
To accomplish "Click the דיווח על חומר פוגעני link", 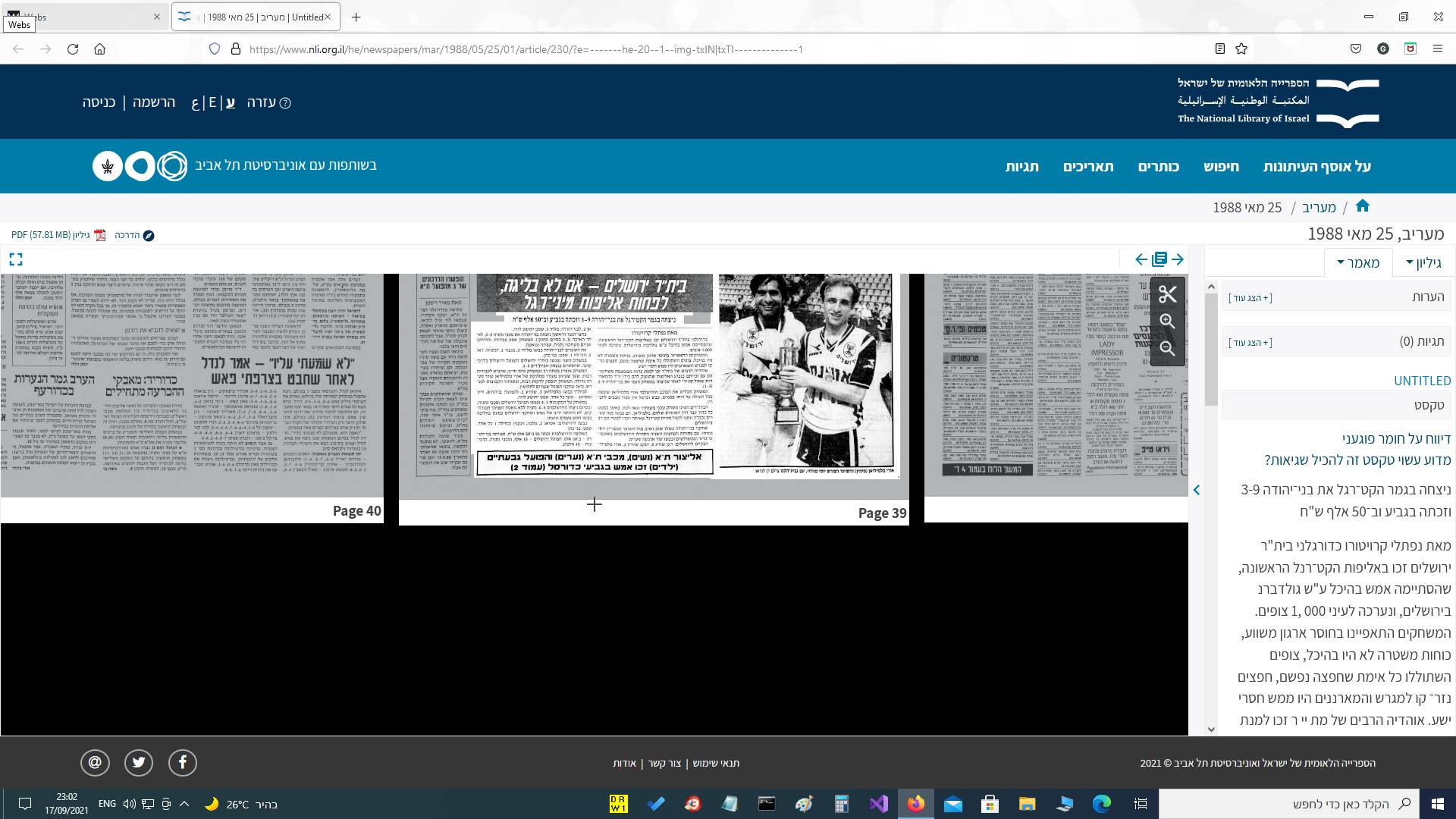I will pyautogui.click(x=1396, y=438).
